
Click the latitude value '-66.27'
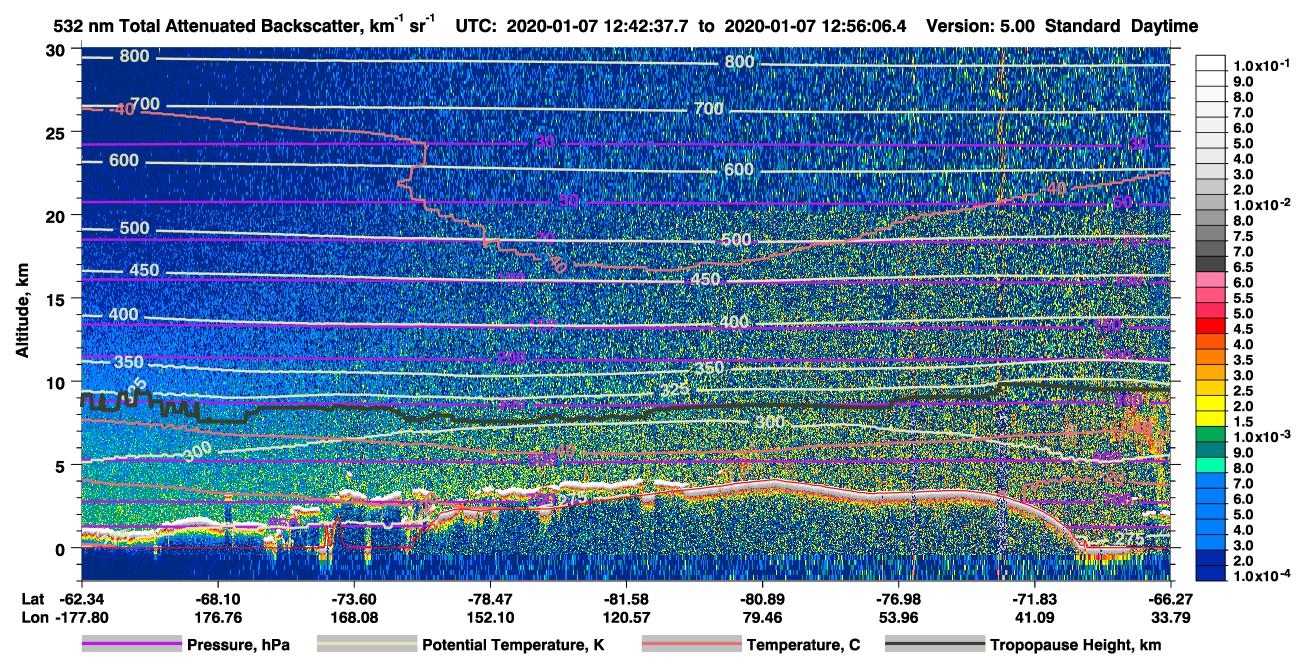click(1170, 600)
